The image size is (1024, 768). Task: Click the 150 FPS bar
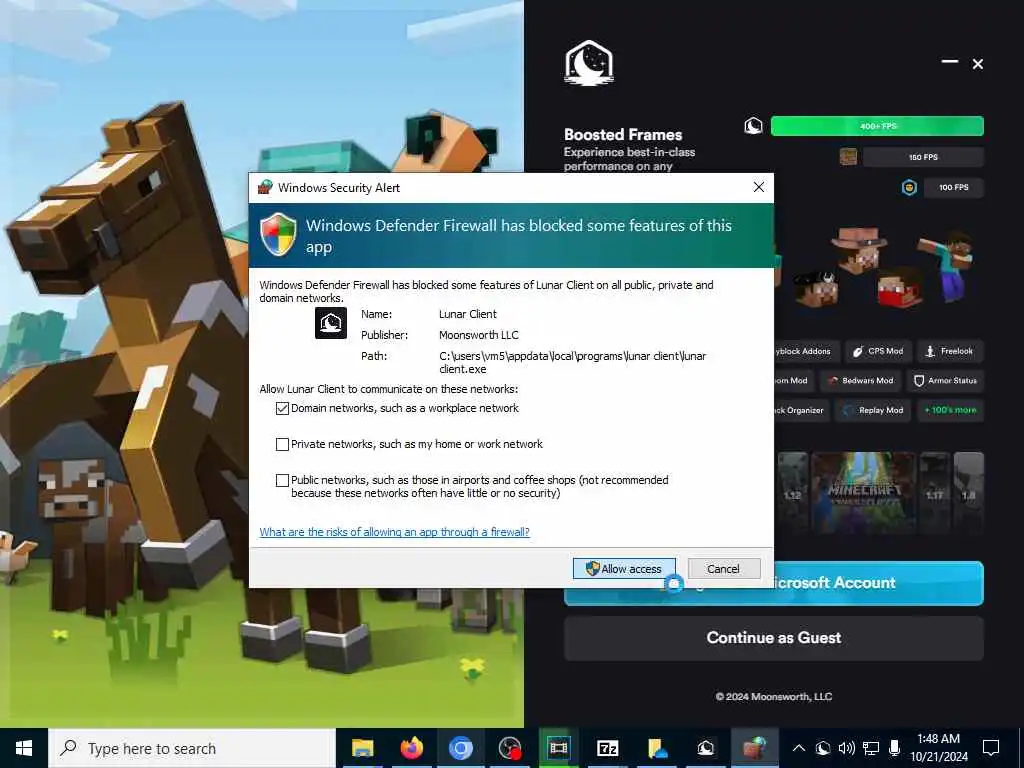[923, 157]
